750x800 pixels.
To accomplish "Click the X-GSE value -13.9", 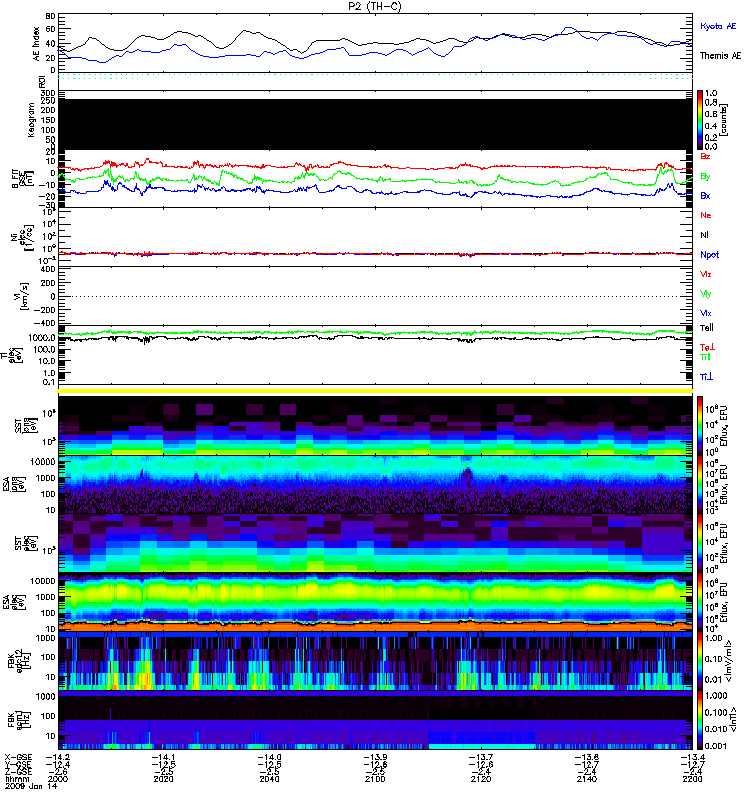I will point(375,757).
